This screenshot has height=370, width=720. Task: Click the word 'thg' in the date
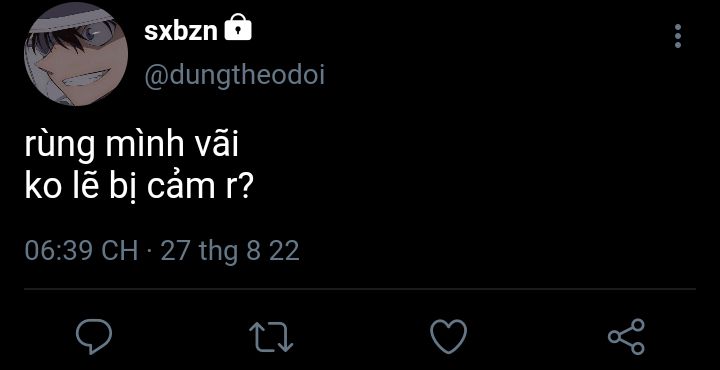tap(218, 252)
